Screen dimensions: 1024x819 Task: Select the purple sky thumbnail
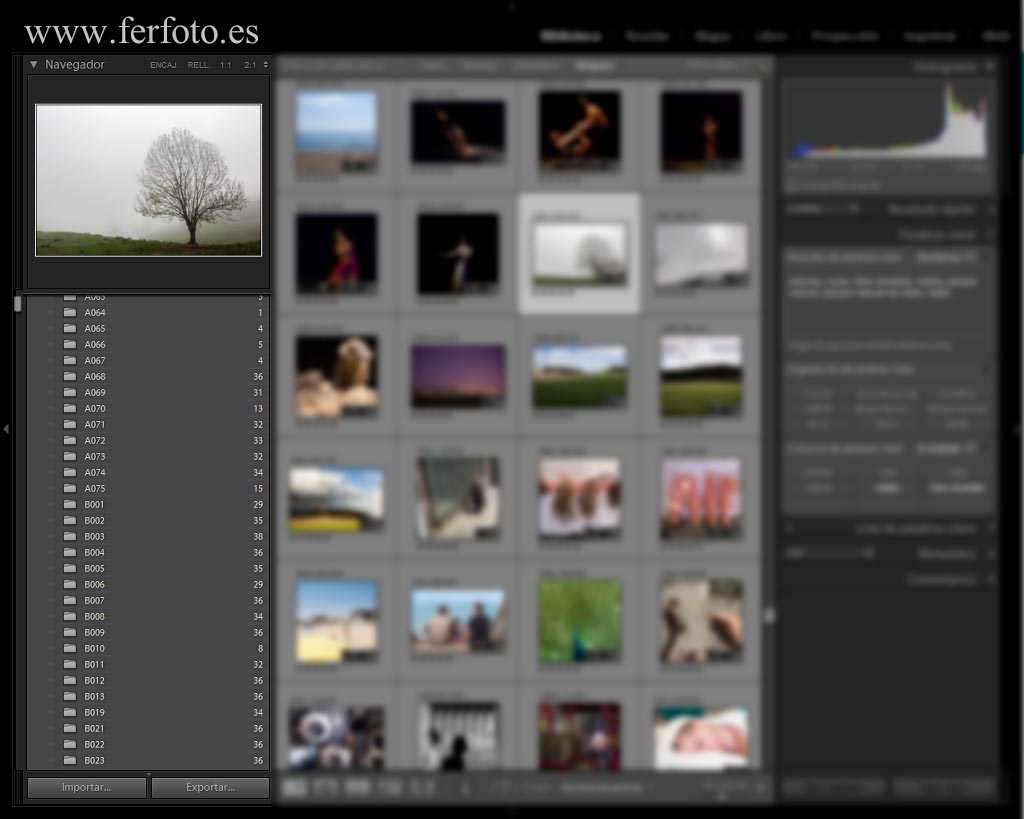pos(458,377)
